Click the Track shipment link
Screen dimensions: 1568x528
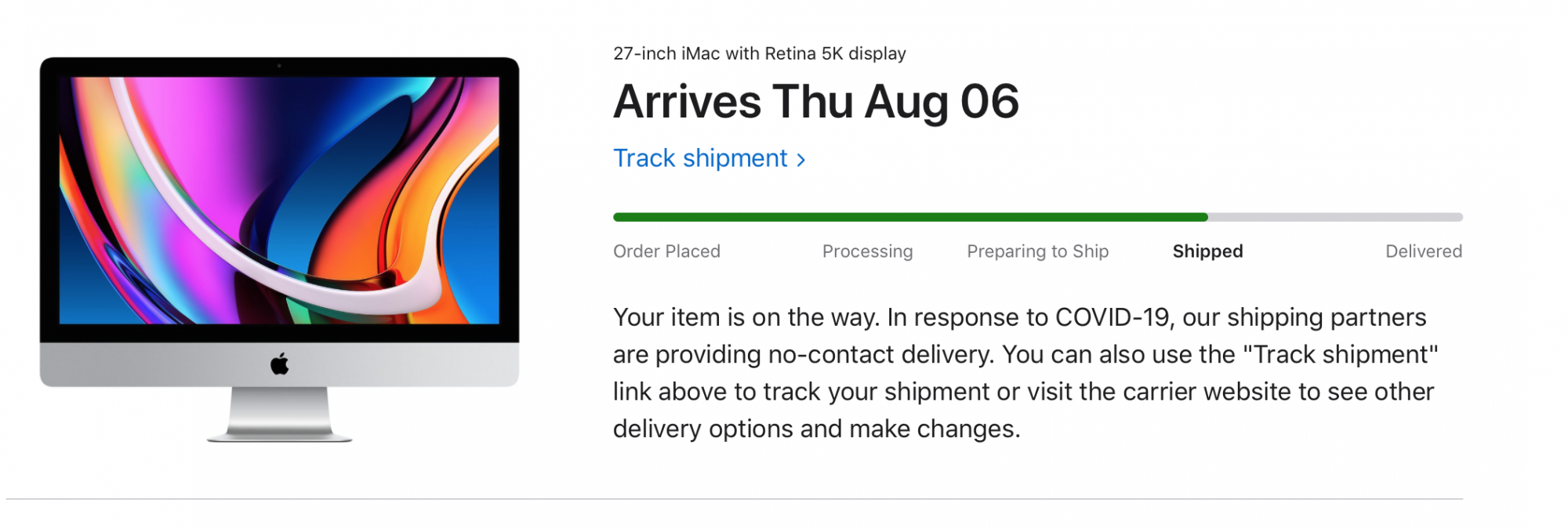[700, 158]
